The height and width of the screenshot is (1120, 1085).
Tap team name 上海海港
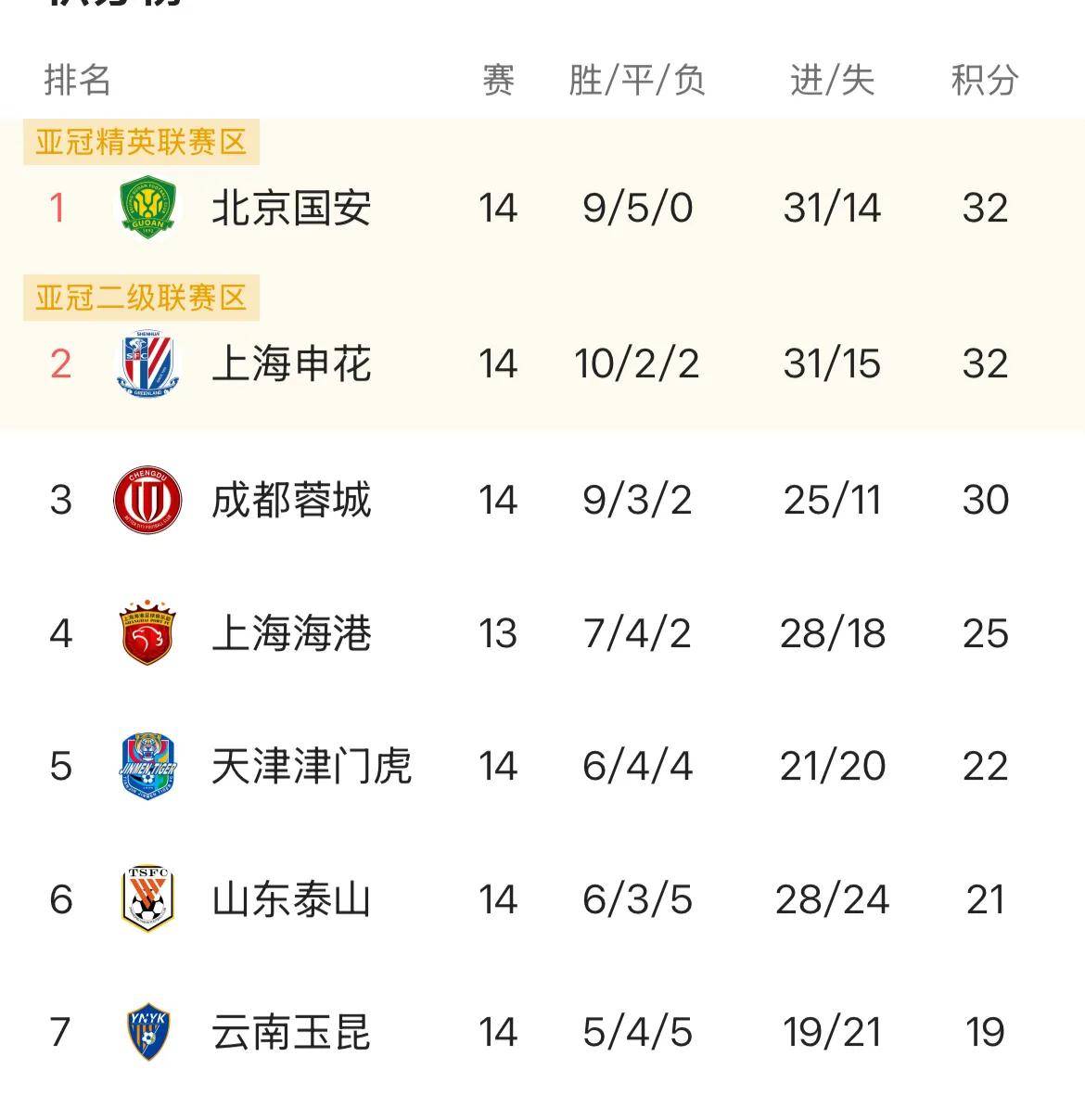click(291, 633)
